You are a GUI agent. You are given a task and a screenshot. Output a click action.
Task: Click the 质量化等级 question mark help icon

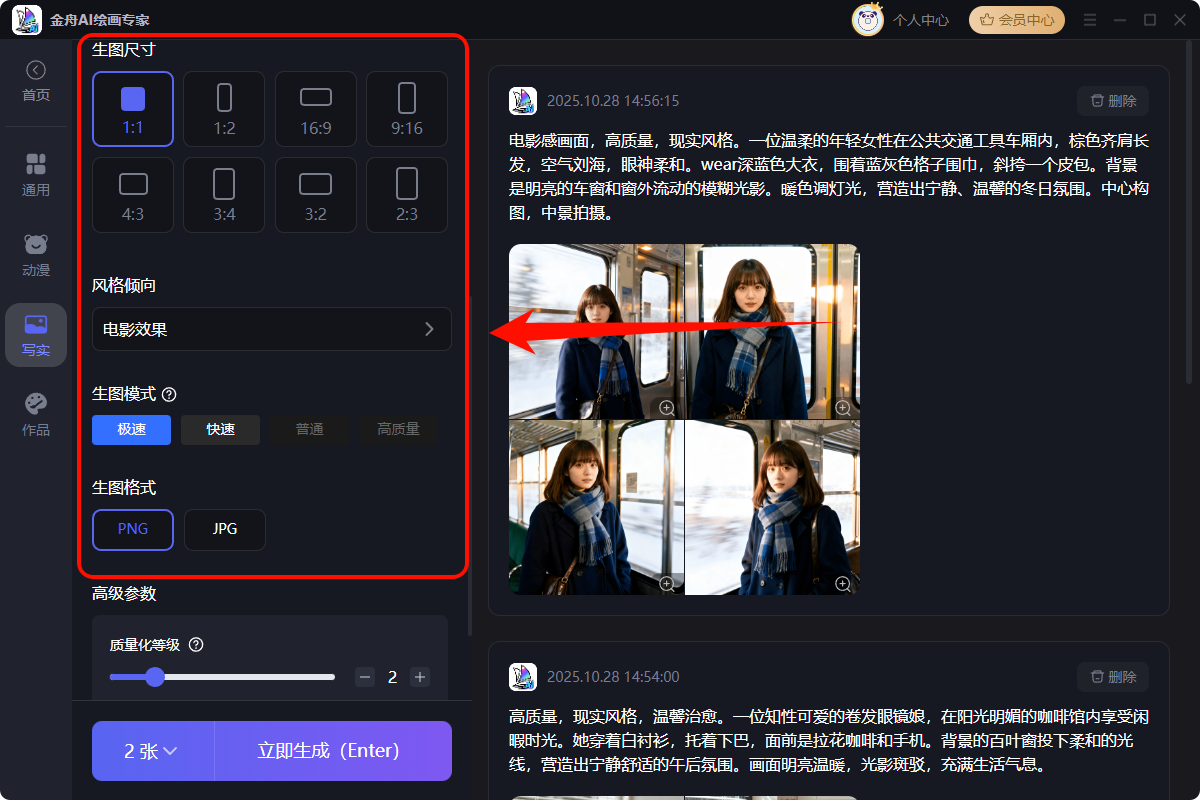[x=196, y=645]
